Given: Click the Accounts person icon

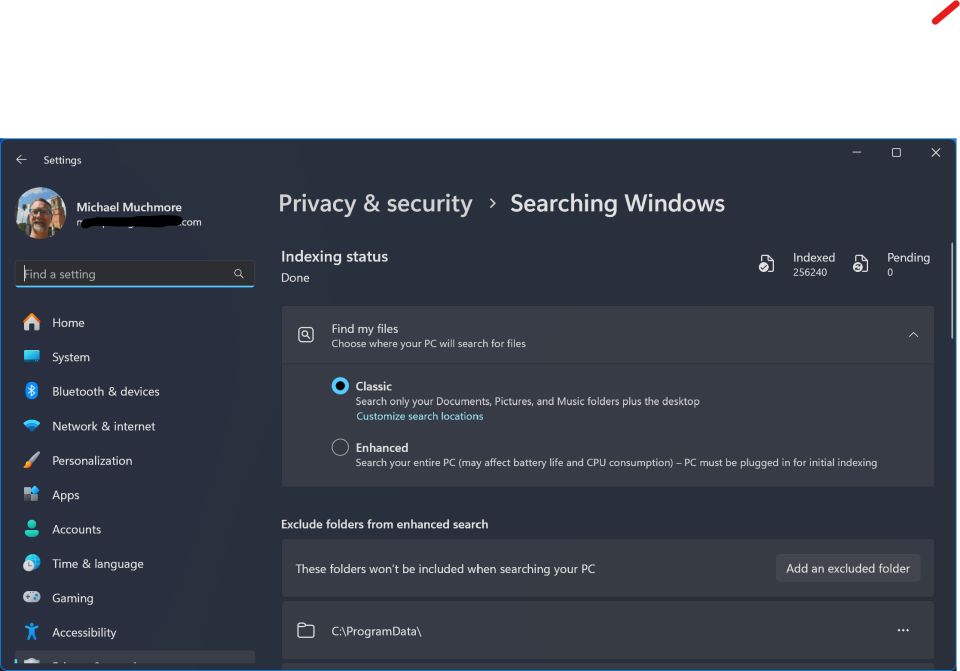Looking at the screenshot, I should (32, 529).
